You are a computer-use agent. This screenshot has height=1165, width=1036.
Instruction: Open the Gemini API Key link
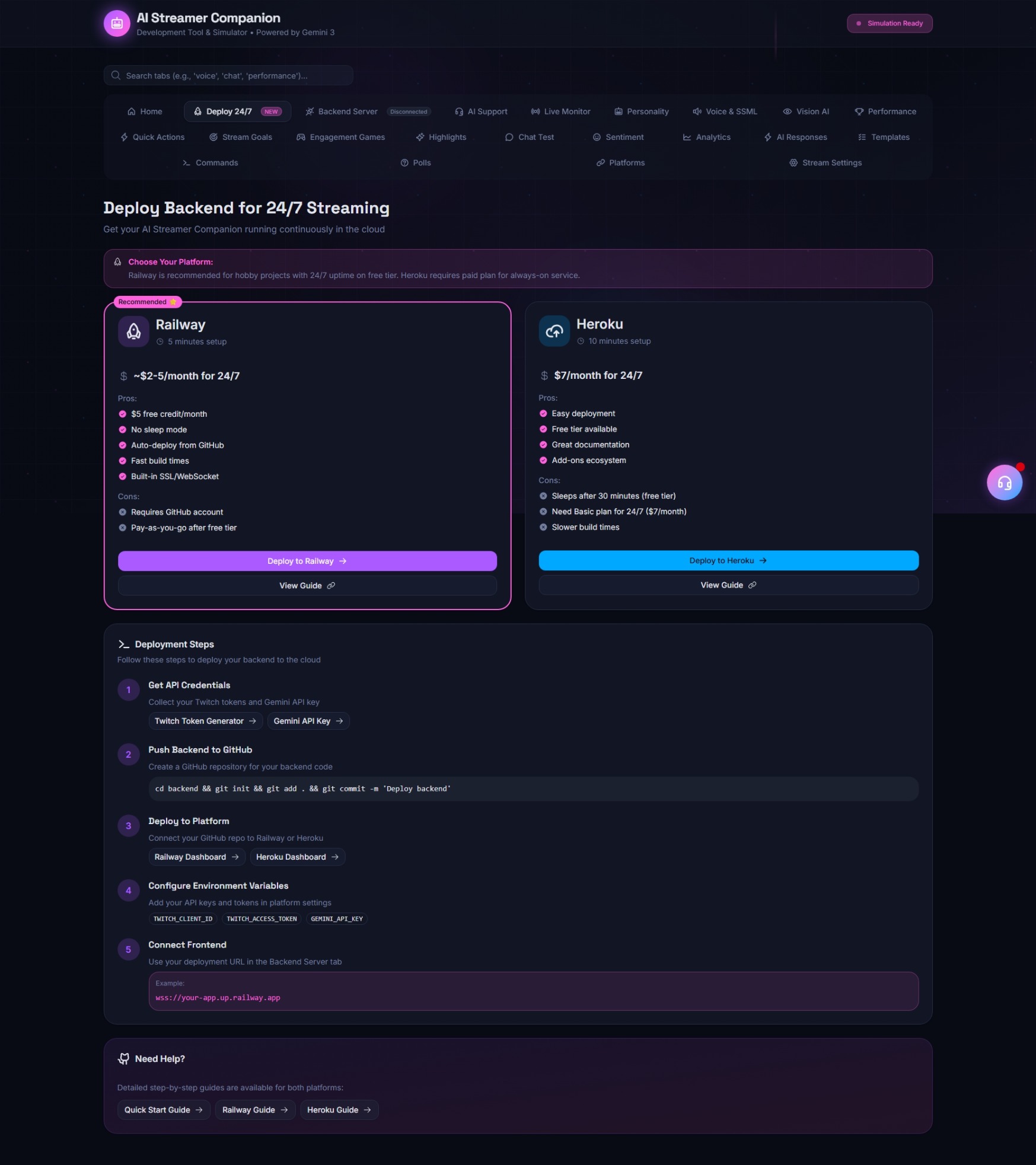[x=308, y=721]
